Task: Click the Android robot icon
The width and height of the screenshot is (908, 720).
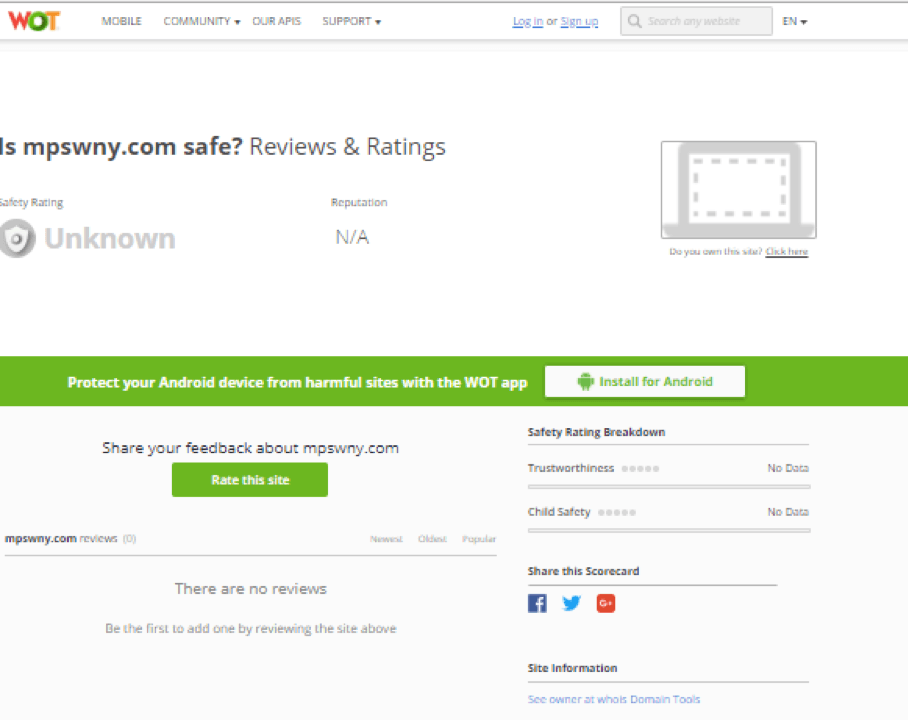Action: pyautogui.click(x=585, y=381)
